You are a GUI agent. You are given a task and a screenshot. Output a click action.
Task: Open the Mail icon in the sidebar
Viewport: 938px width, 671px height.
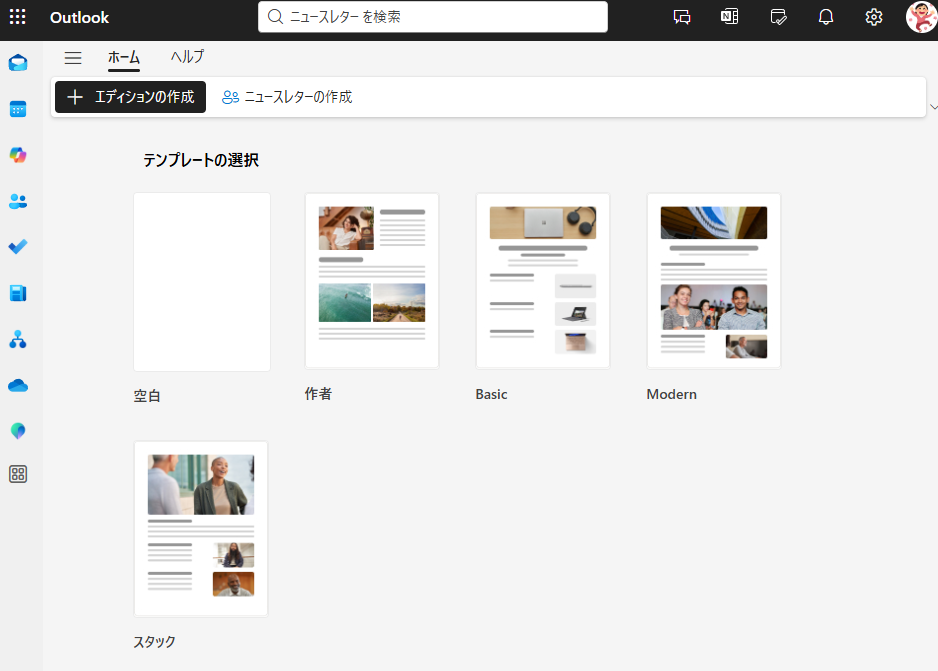(x=18, y=63)
